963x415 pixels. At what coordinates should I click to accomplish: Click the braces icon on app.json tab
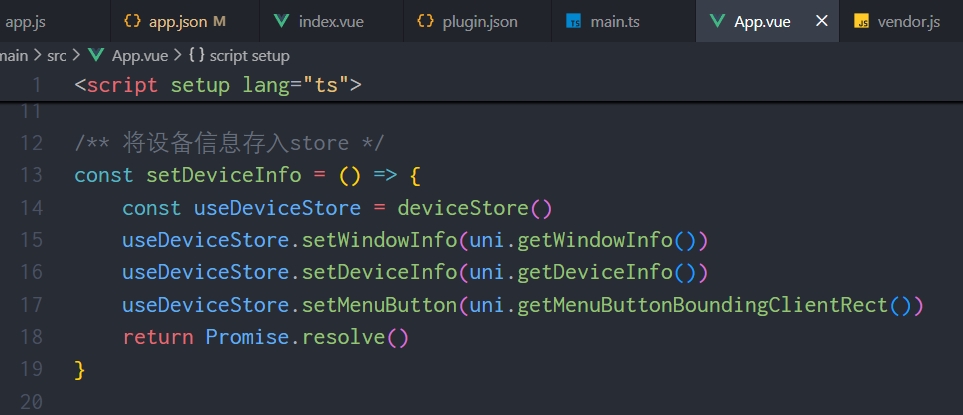(x=132, y=21)
